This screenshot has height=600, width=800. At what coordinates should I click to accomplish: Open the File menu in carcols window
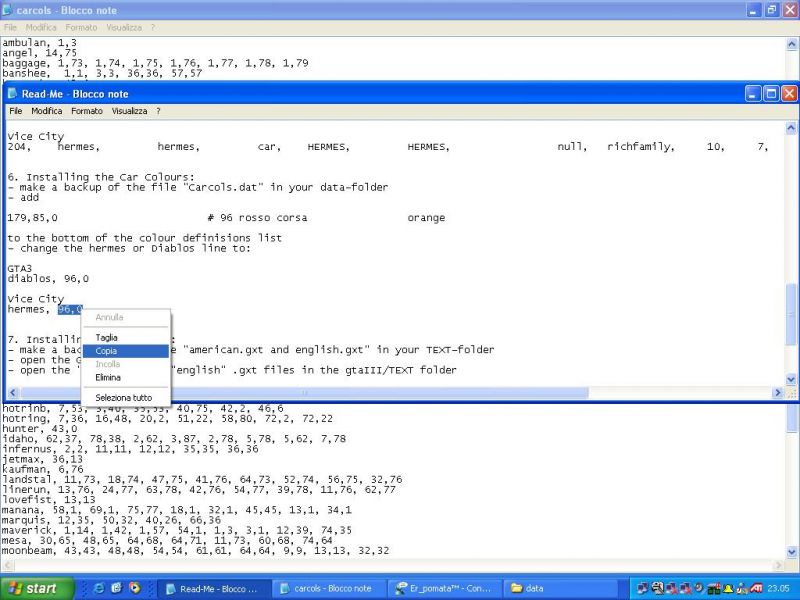point(10,27)
